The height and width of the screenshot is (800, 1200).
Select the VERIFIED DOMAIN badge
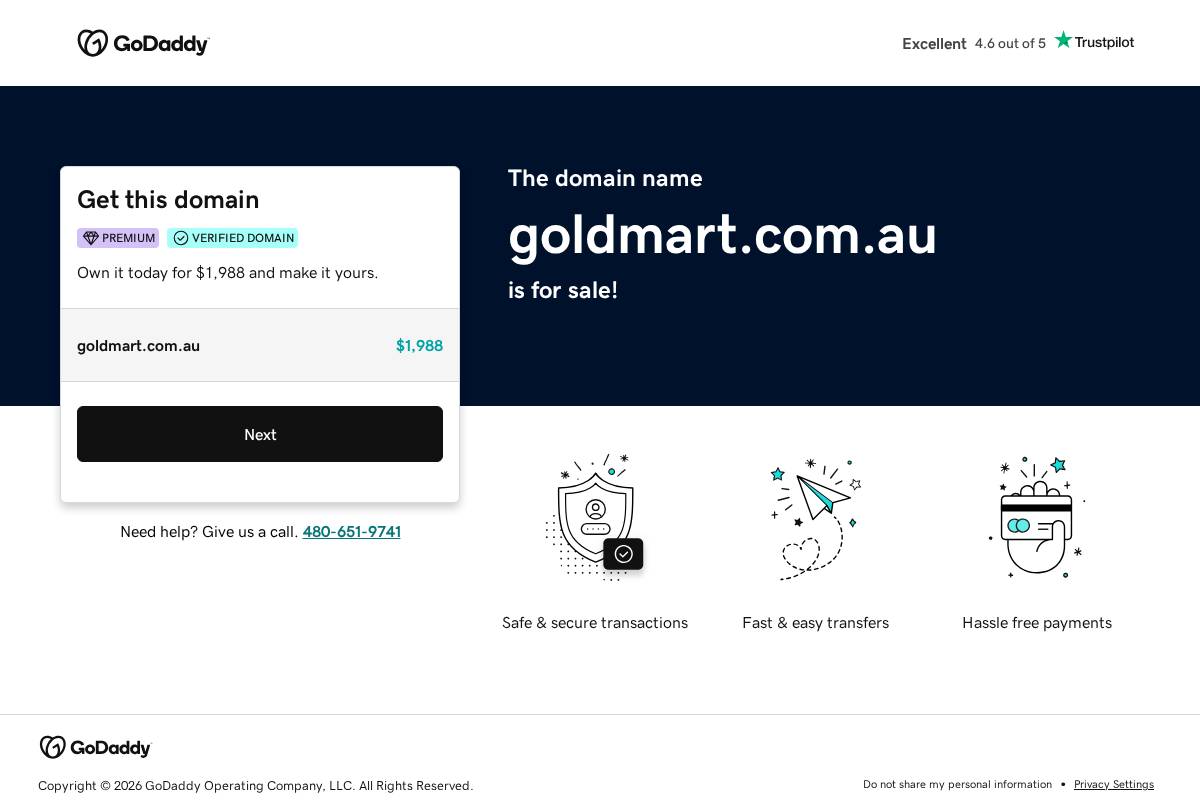pyautogui.click(x=233, y=238)
